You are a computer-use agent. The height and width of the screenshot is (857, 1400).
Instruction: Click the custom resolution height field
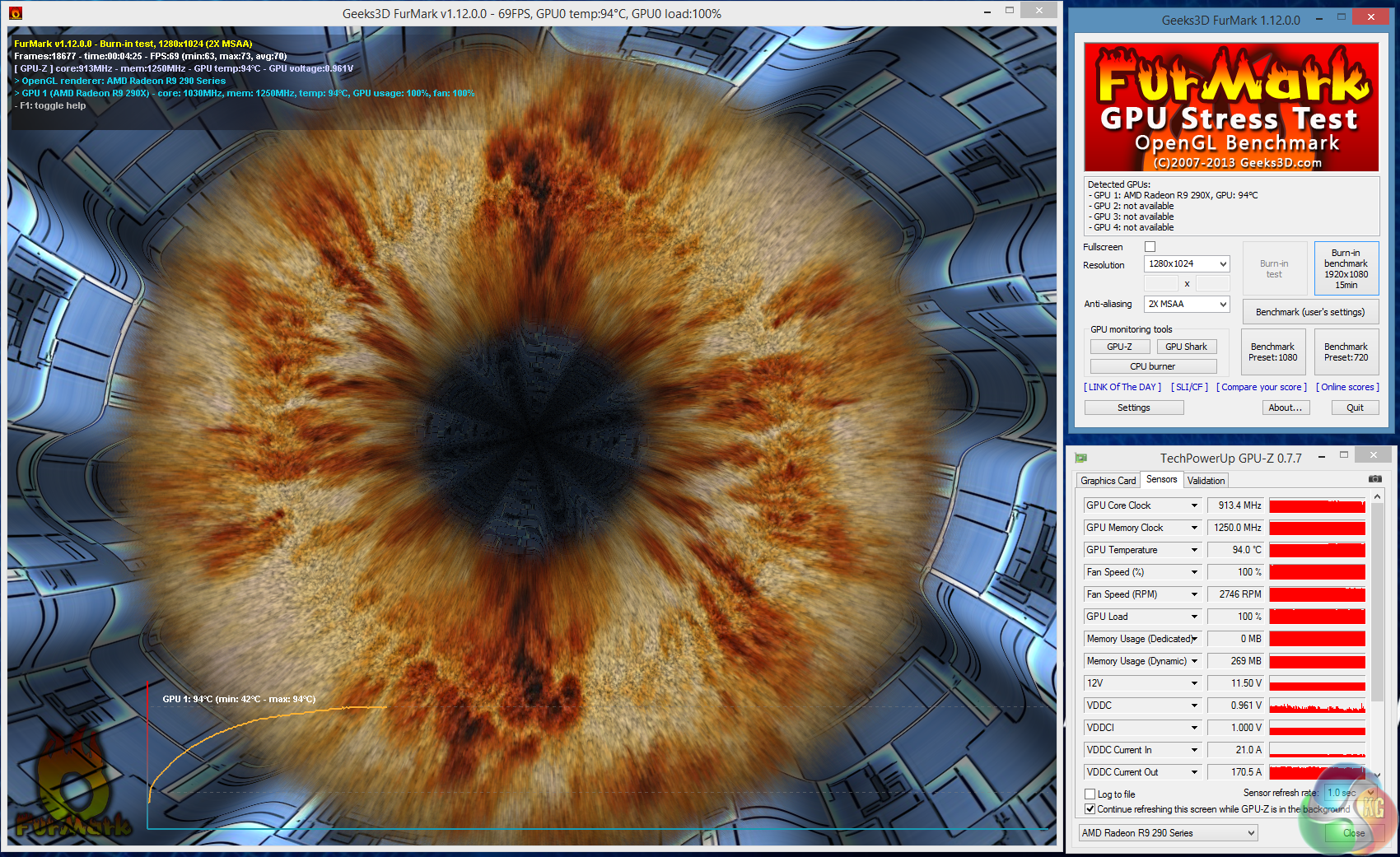(x=1212, y=284)
